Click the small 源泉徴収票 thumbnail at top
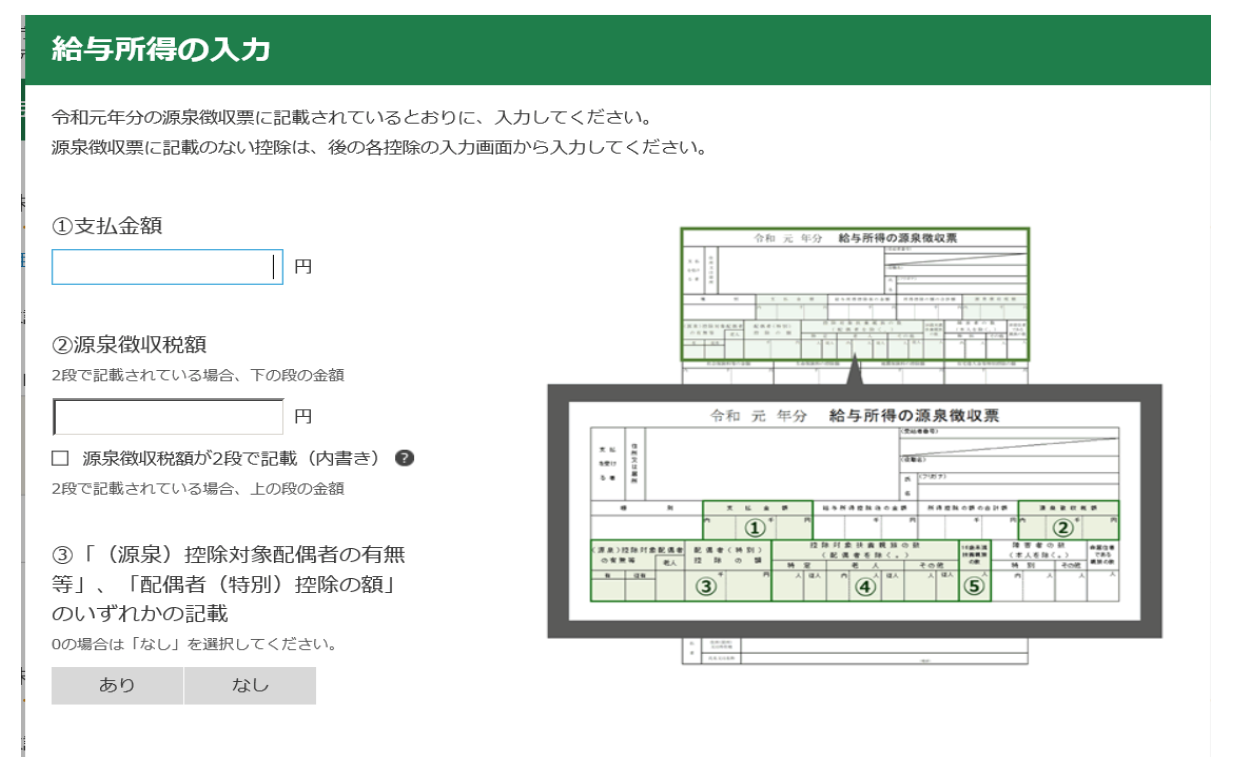Screen dimensions: 1243x776 point(854,293)
